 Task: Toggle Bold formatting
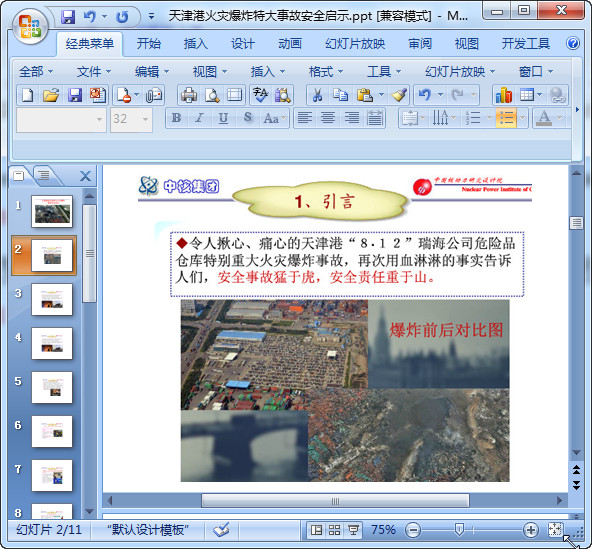[176, 118]
